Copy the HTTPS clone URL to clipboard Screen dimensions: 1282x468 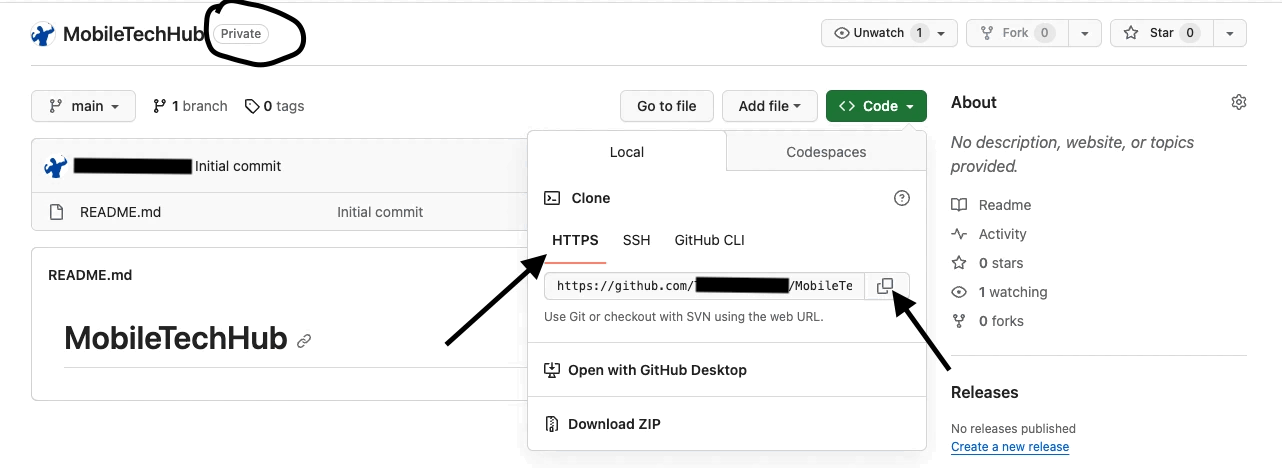pos(885,286)
